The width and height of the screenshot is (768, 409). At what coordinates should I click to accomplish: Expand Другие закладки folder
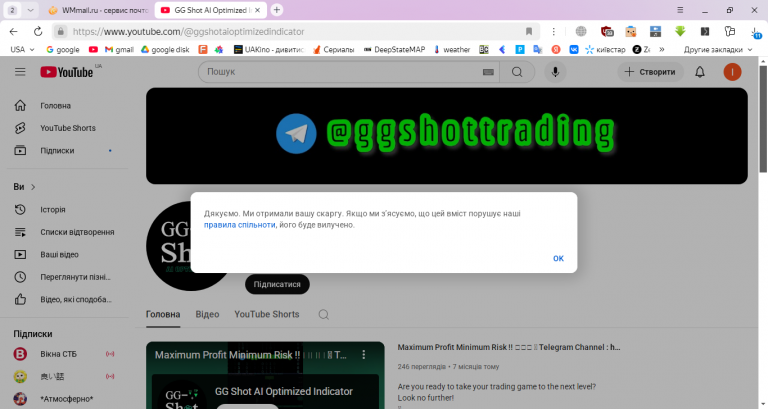coord(717,49)
